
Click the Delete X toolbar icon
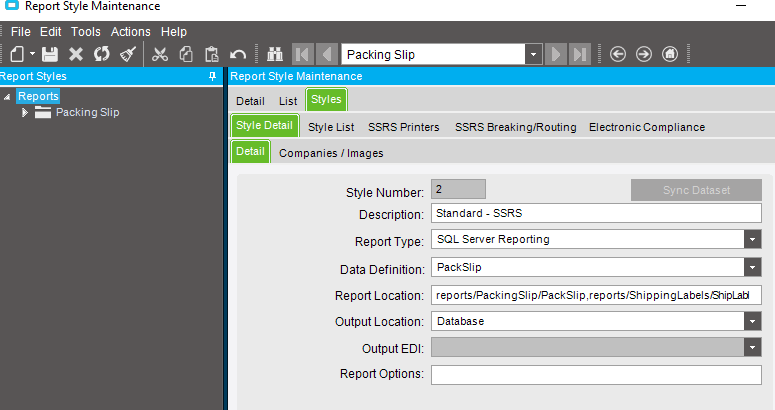(x=76, y=54)
